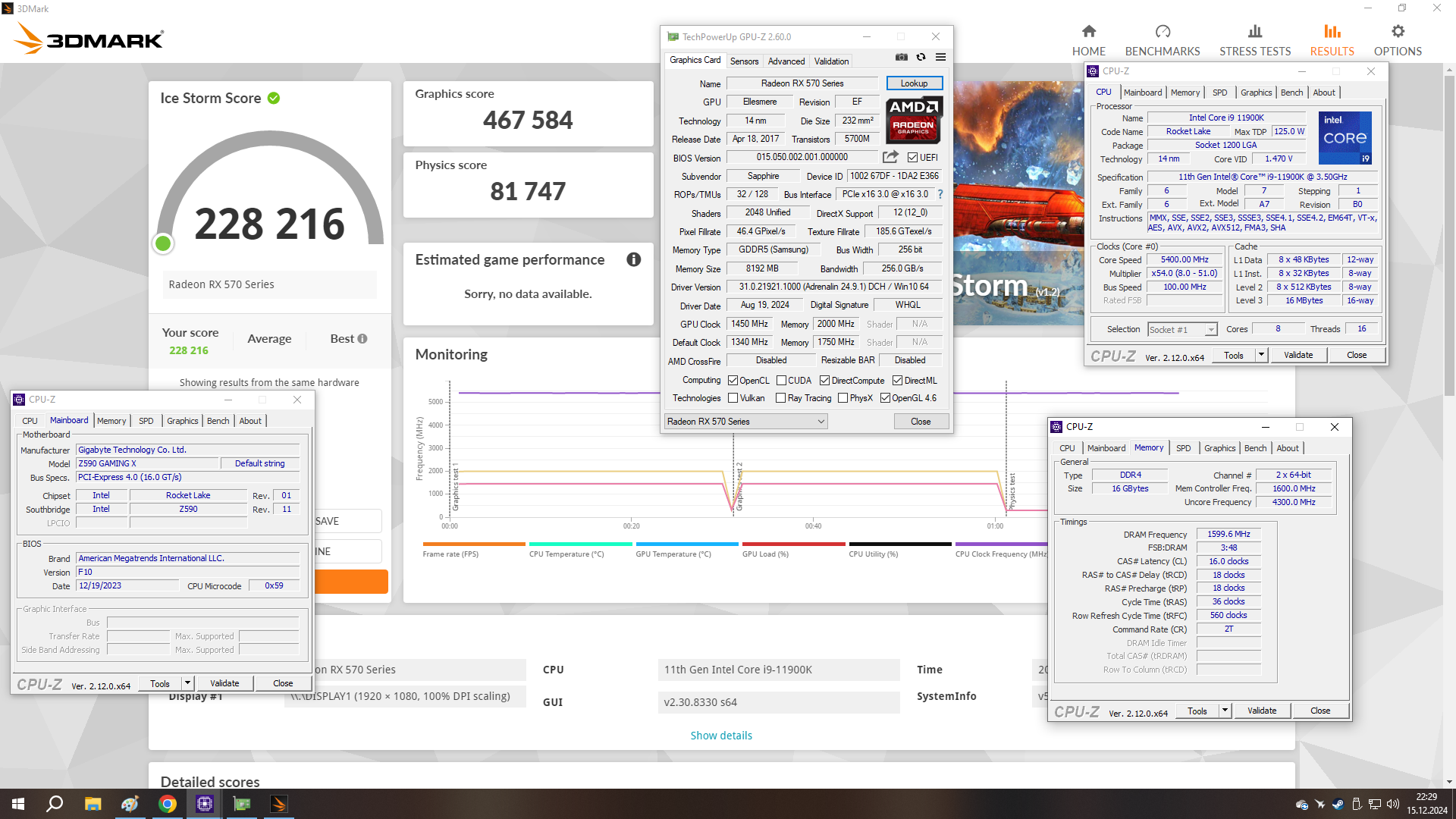Click the AMD Radeon Graphics logo in GPU-Z
This screenshot has height=819, width=1456.
click(x=914, y=120)
